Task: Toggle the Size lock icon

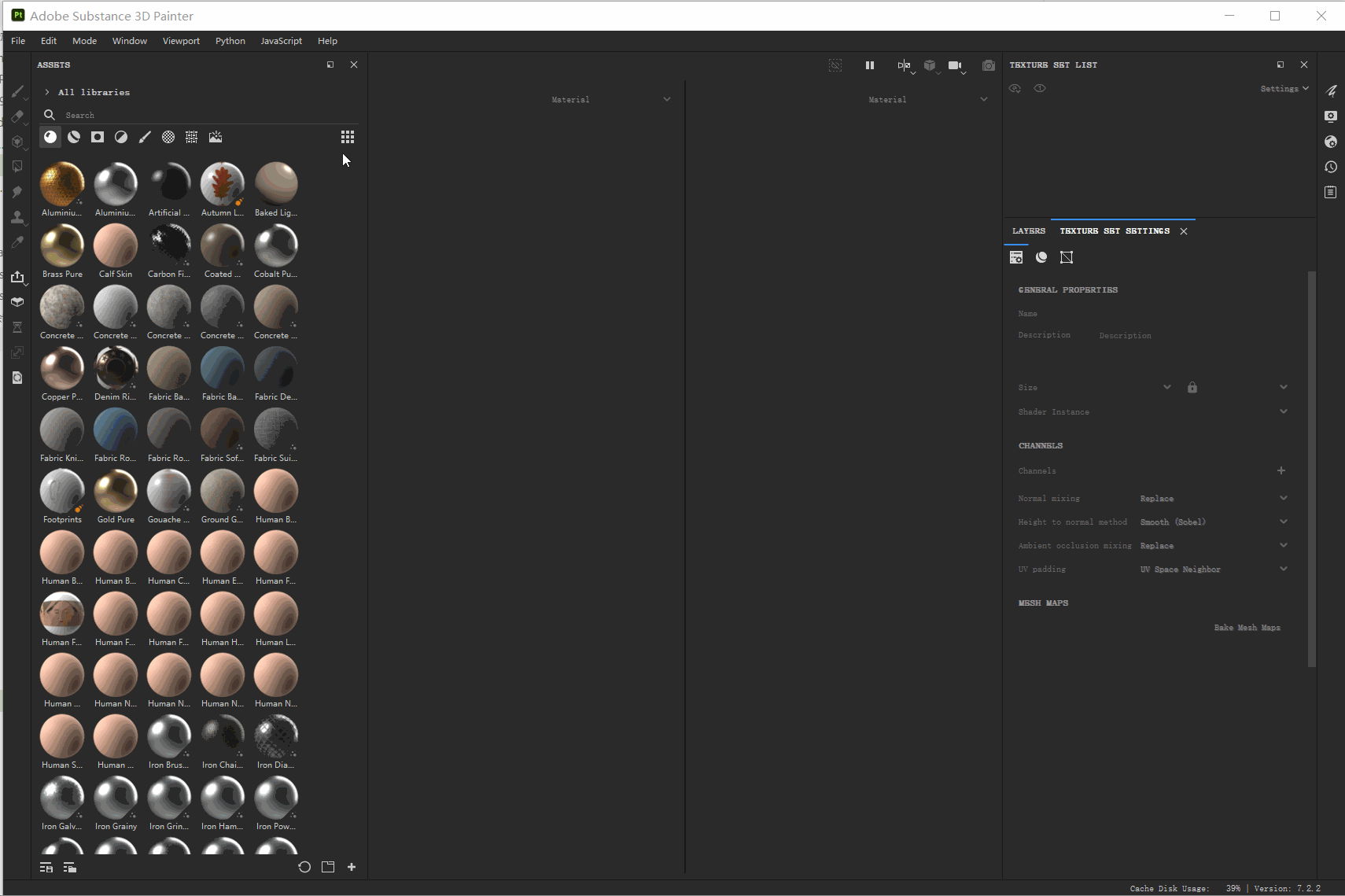Action: (1192, 387)
